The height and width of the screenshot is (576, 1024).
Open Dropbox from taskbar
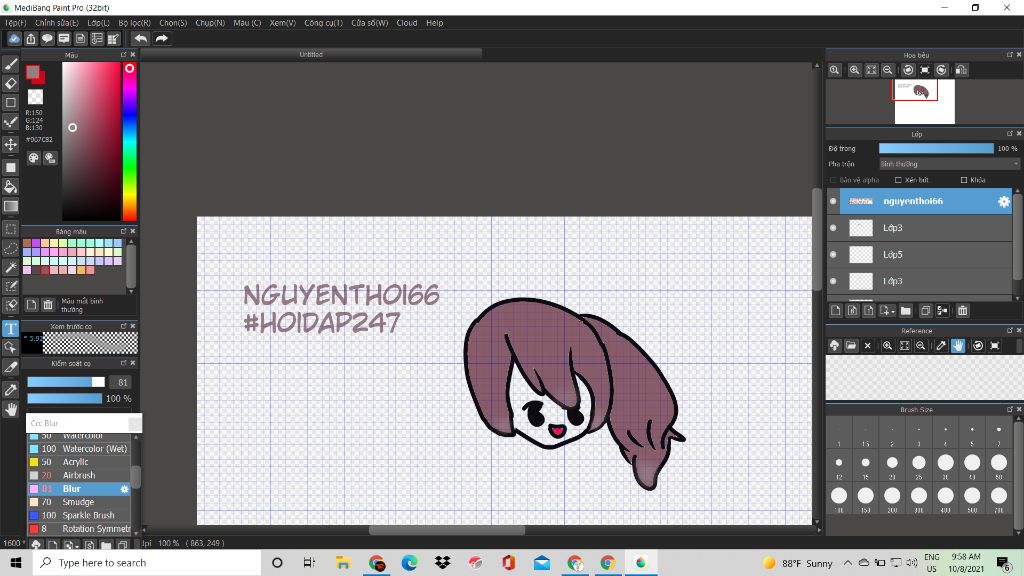pyautogui.click(x=442, y=563)
